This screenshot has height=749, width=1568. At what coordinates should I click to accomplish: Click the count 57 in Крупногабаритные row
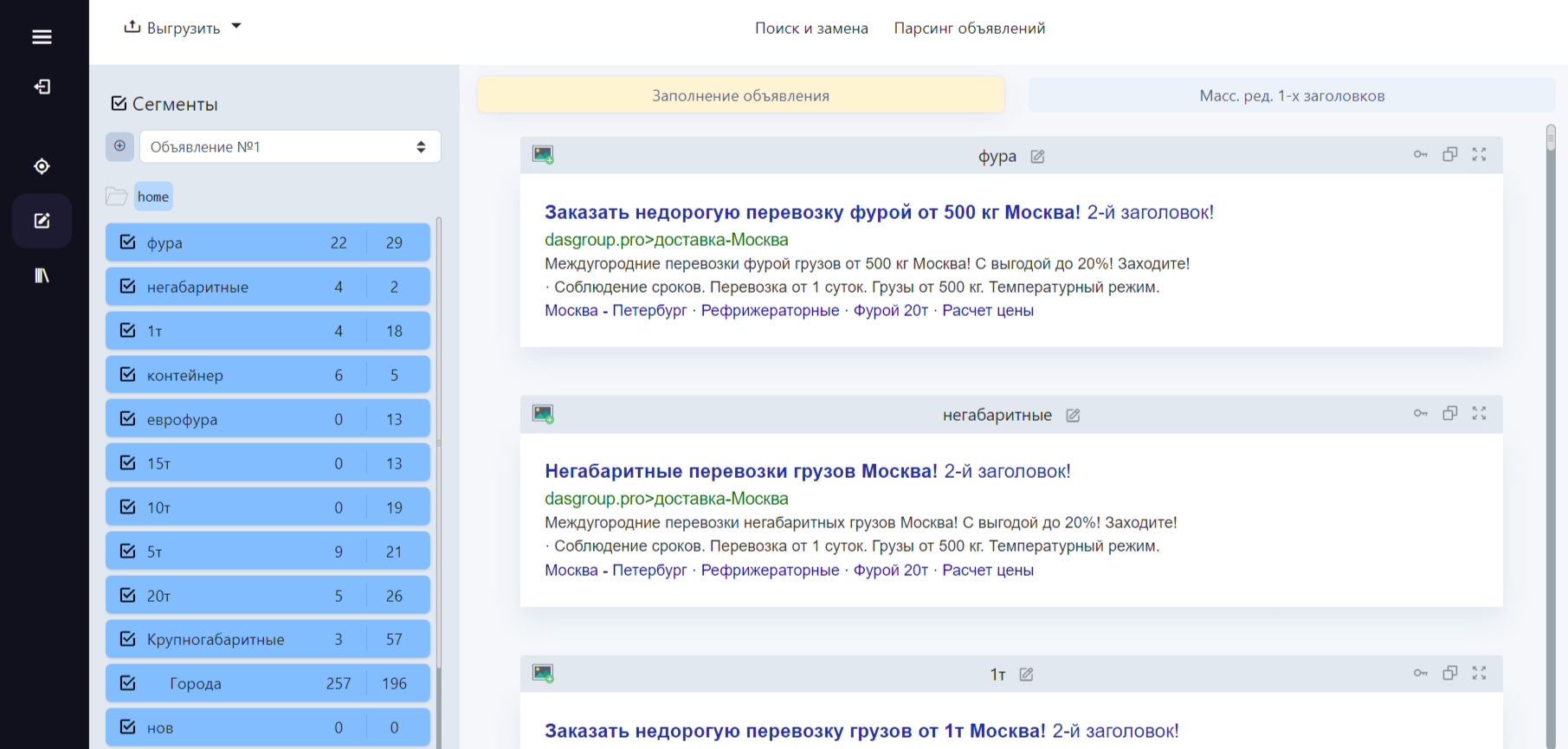(394, 639)
